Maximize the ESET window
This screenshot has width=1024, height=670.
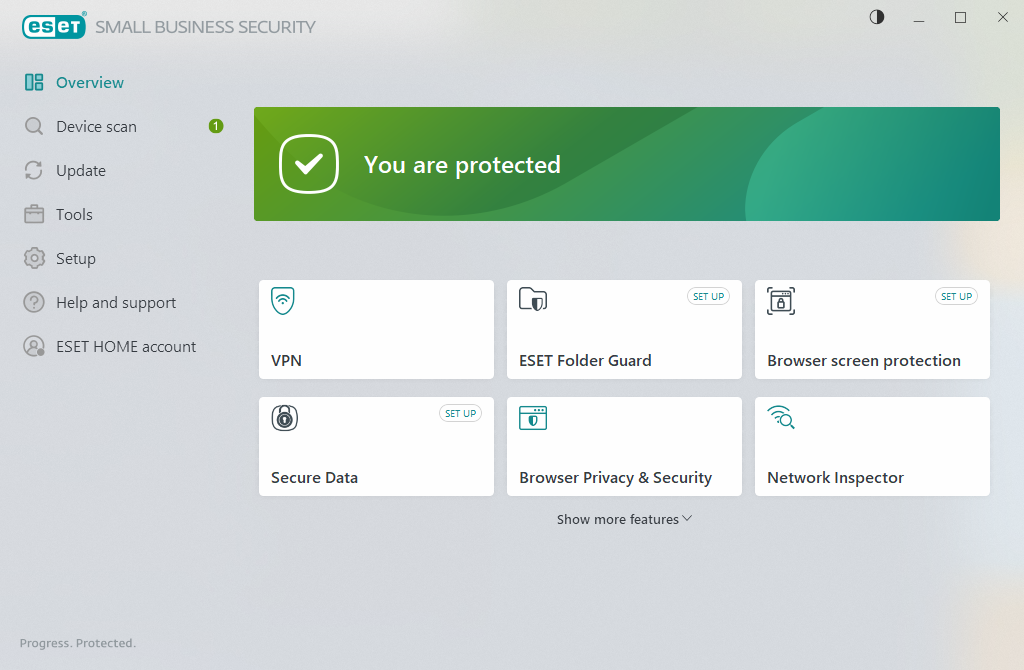tap(961, 18)
